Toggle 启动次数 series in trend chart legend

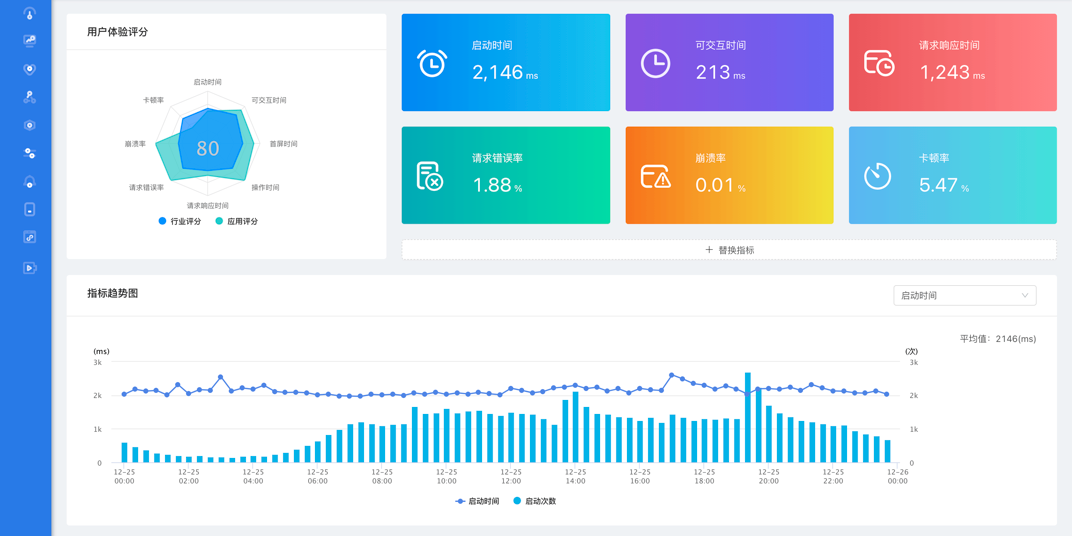click(x=534, y=501)
